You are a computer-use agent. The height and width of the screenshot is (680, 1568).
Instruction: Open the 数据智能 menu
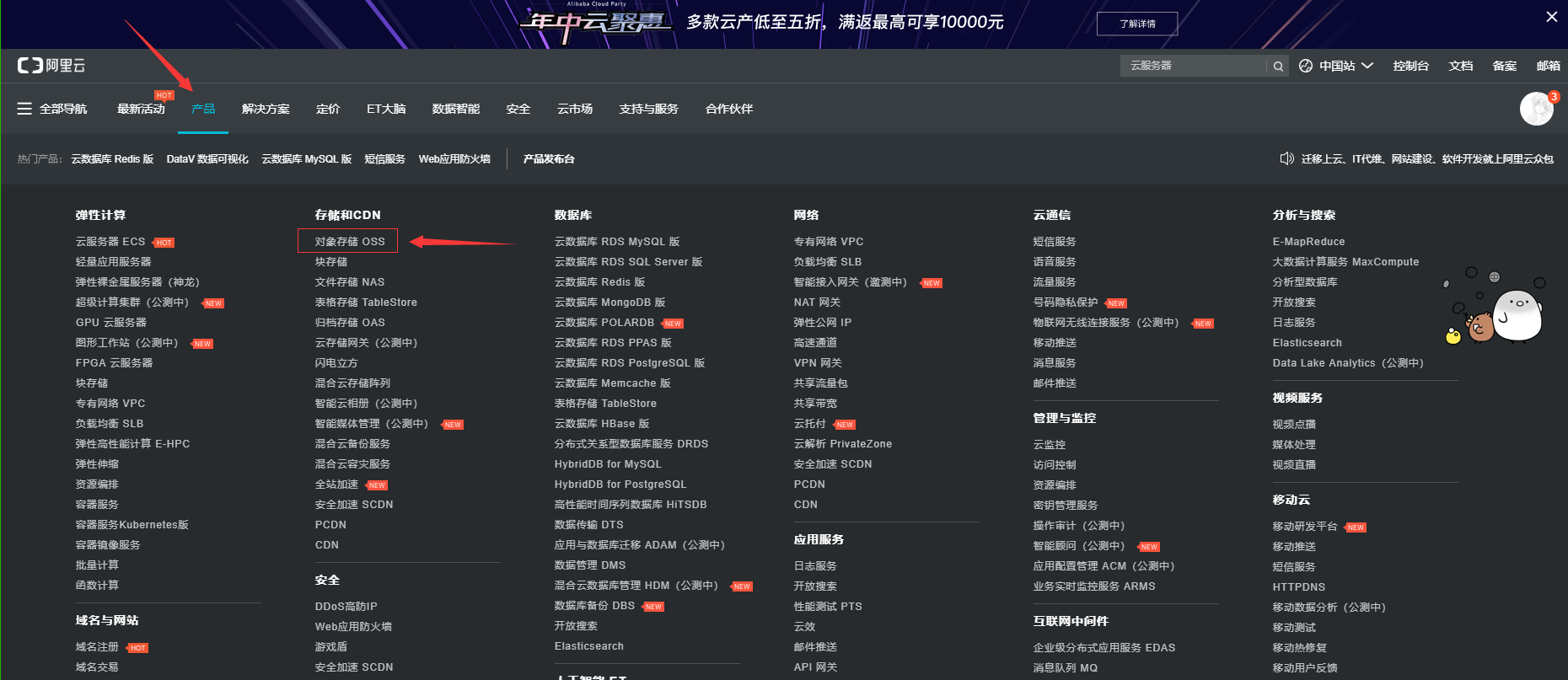[x=456, y=109]
